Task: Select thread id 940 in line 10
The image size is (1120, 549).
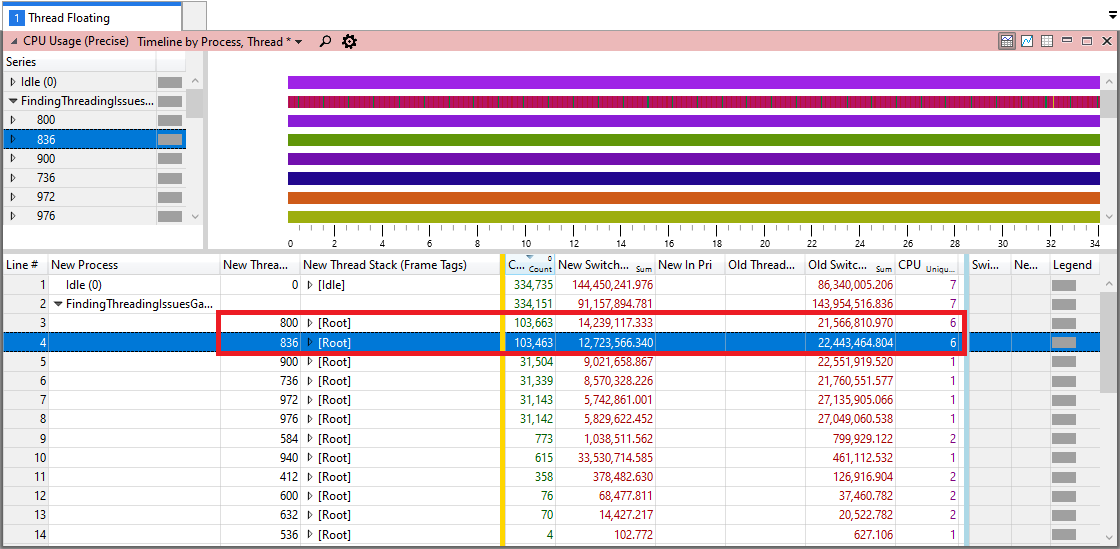Action: coord(288,458)
